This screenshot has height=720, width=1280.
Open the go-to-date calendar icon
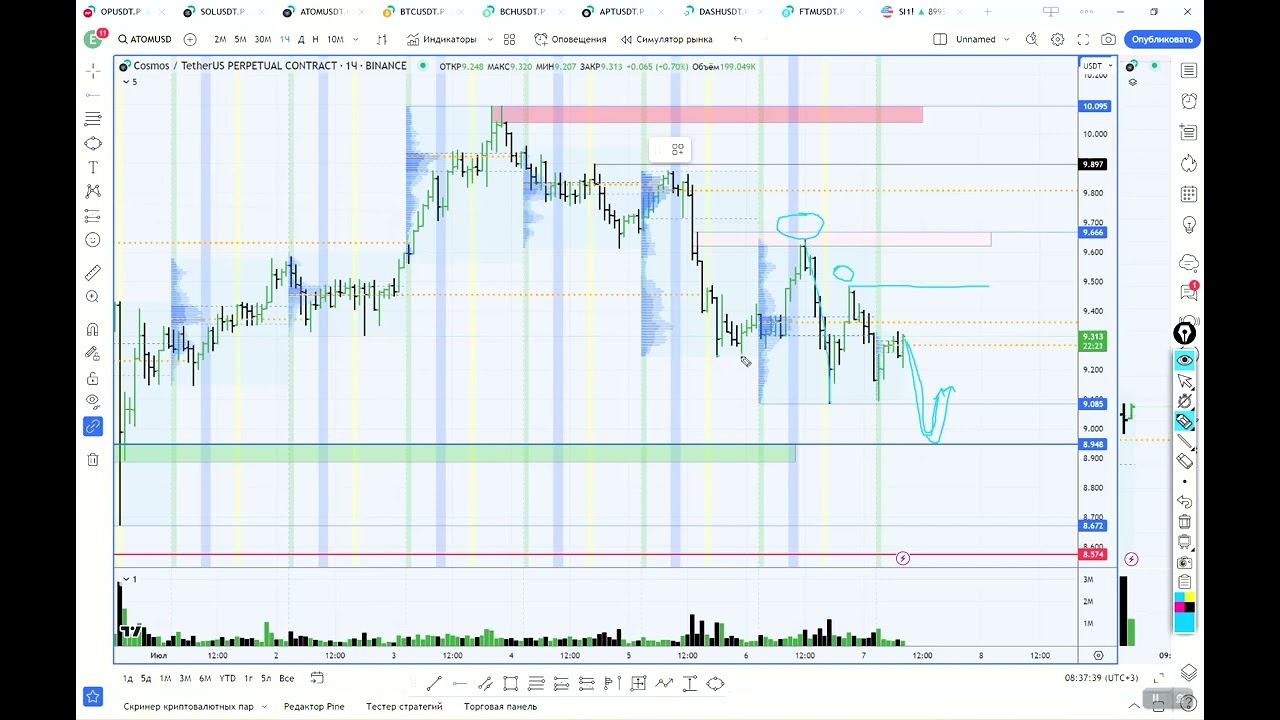(317, 678)
